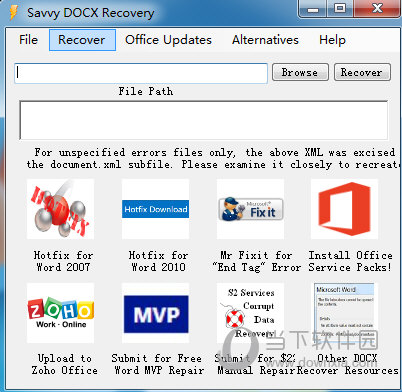Open the Microsoft Word error dialog thumbnail

pos(344,313)
